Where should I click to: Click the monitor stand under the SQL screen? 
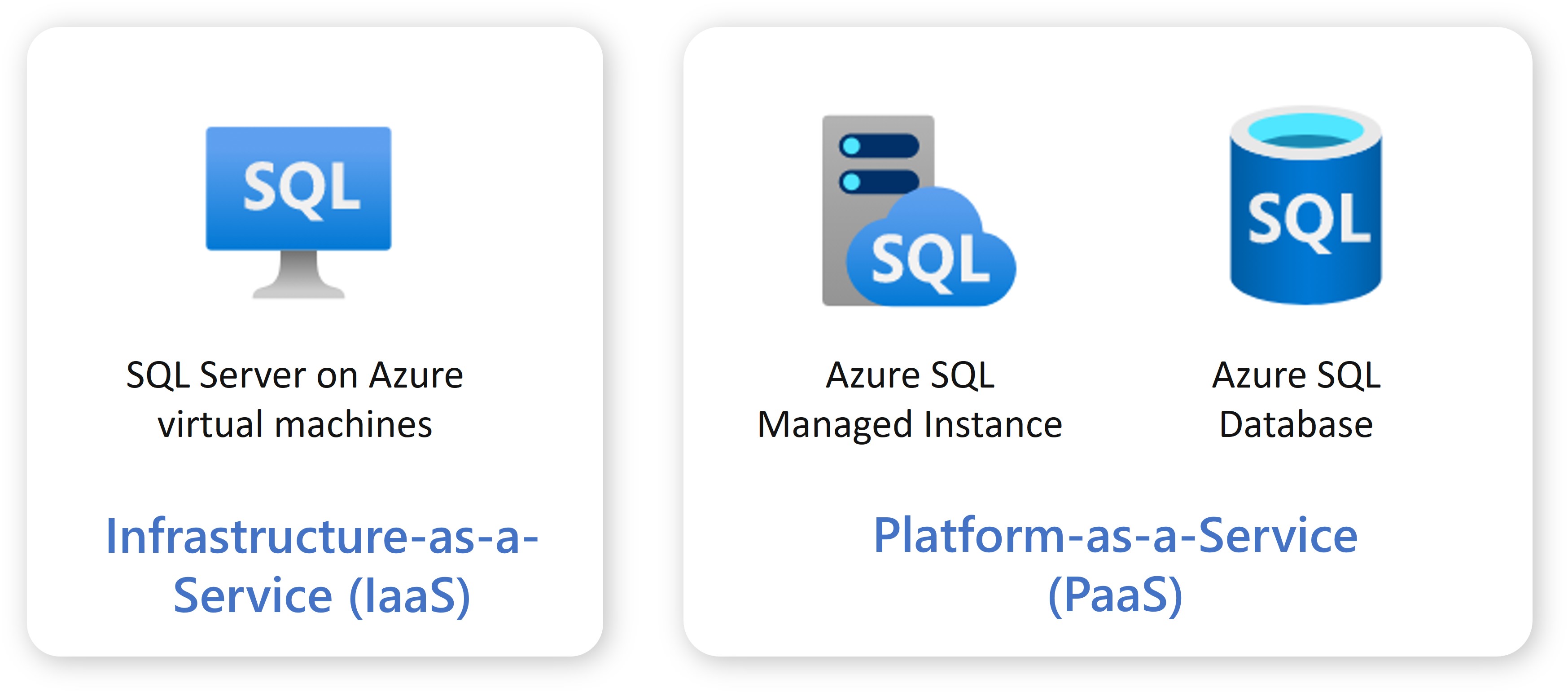pyautogui.click(x=298, y=275)
